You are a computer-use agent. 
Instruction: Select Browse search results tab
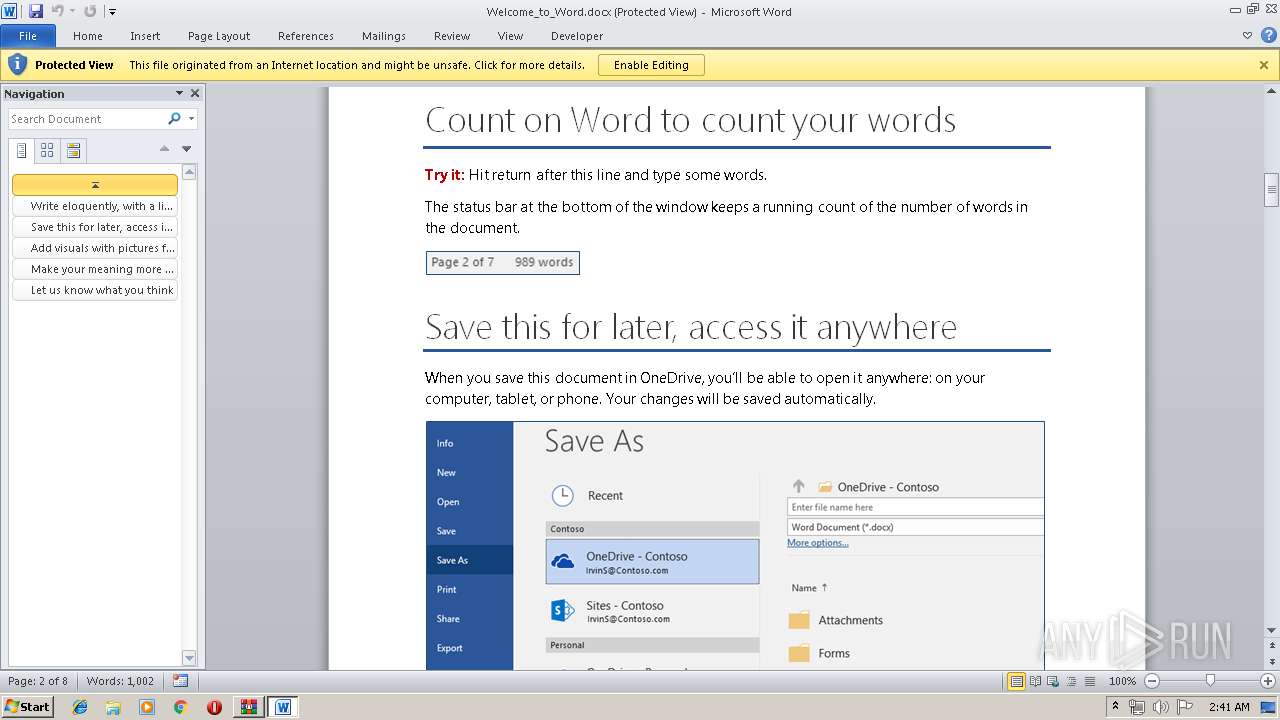(x=73, y=151)
